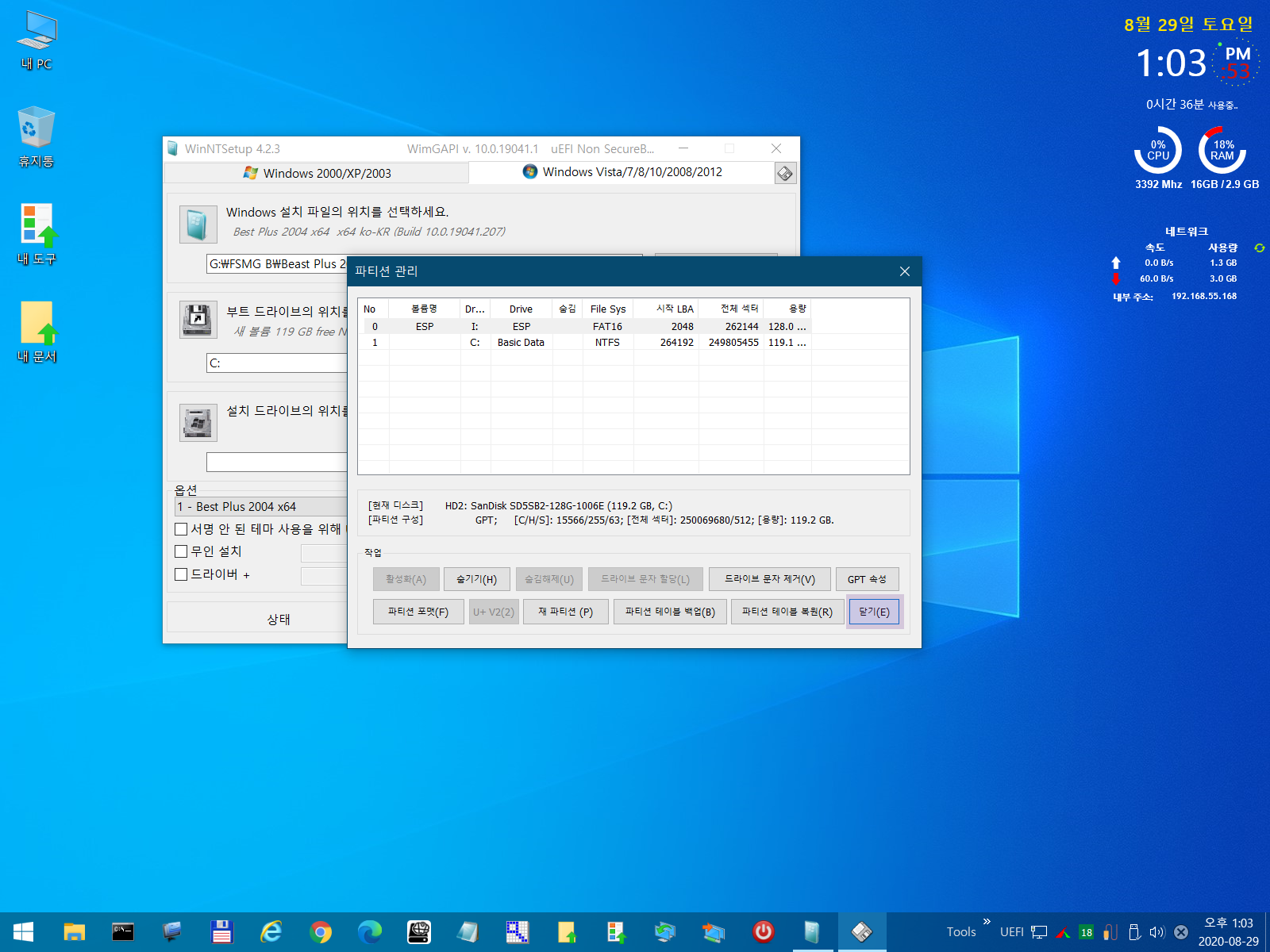1270x952 pixels.
Task: Toggle the 서명 안 된 테마 checkbox
Action: pos(181,529)
